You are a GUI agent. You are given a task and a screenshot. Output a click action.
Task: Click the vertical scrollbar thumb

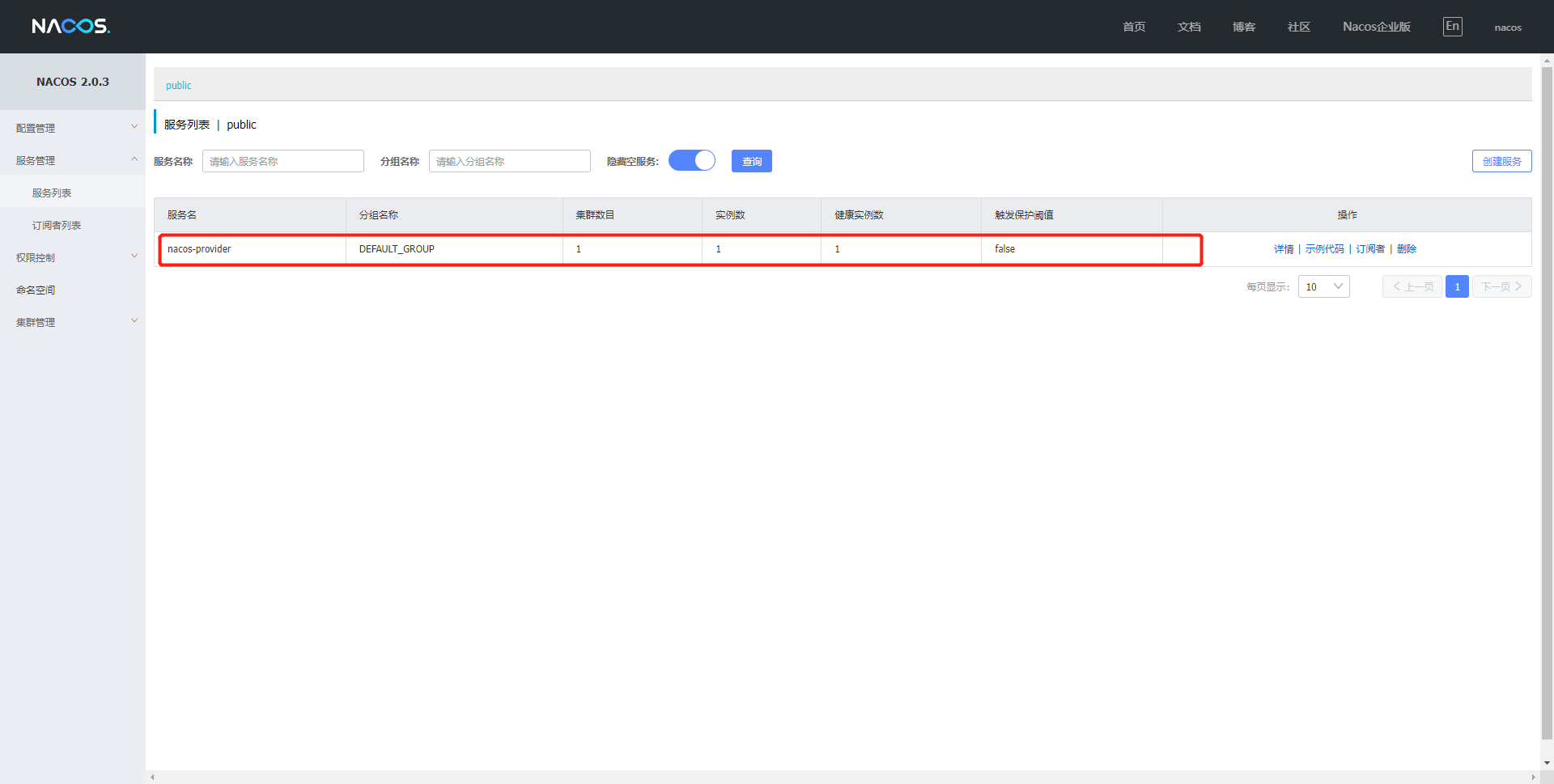[1547, 403]
